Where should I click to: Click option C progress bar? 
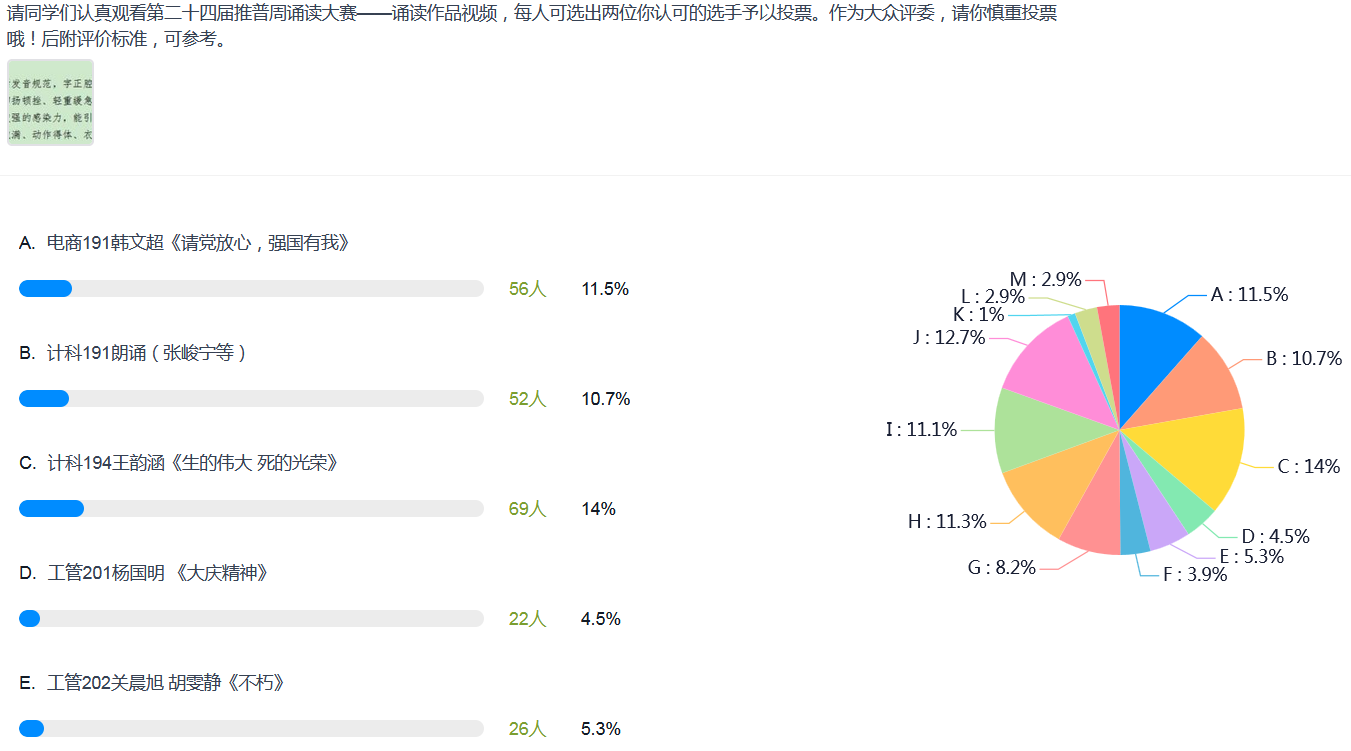pos(251,509)
